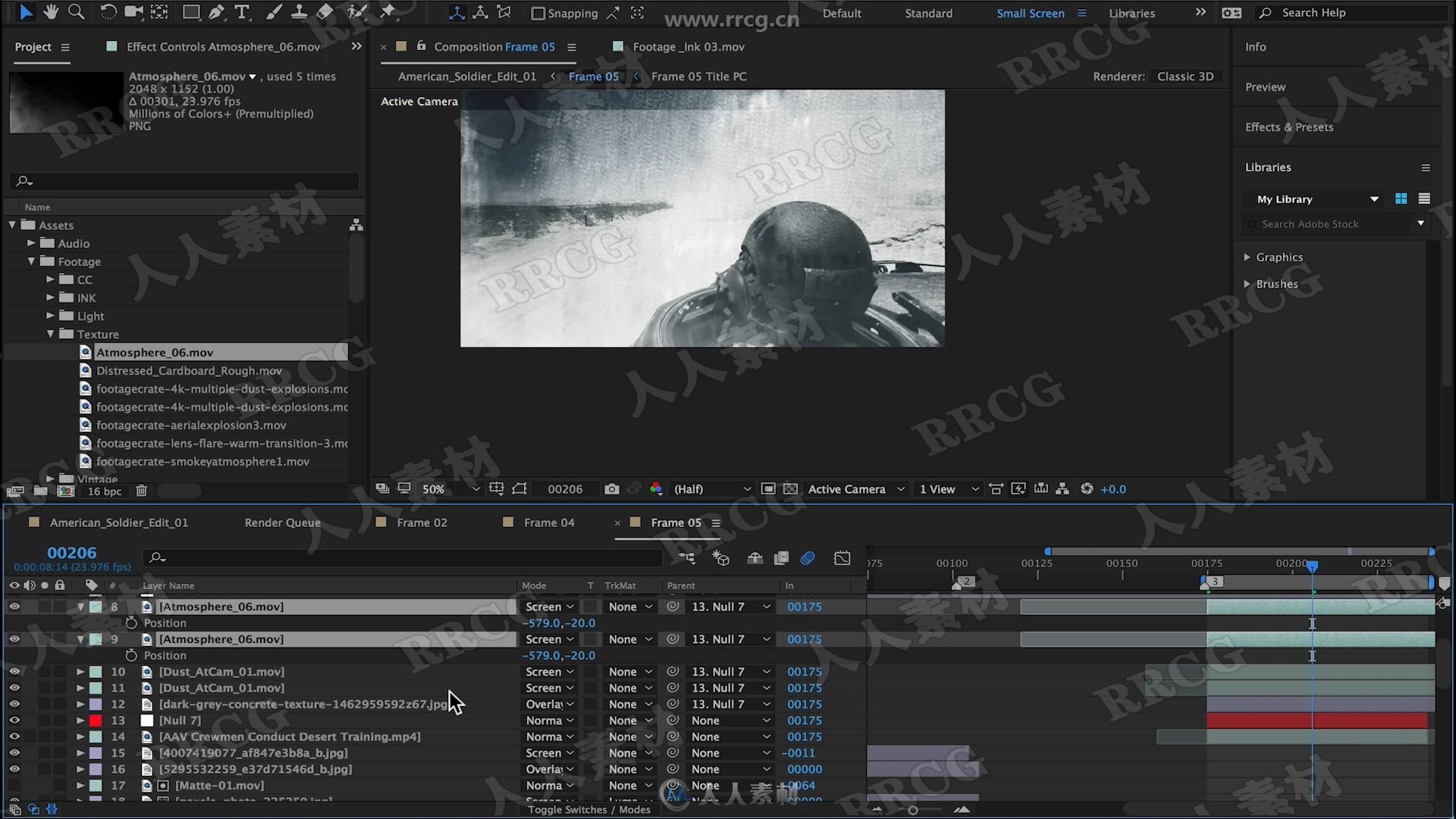Select the Eraser tool
Viewport: 1456px width, 819px height.
(325, 11)
